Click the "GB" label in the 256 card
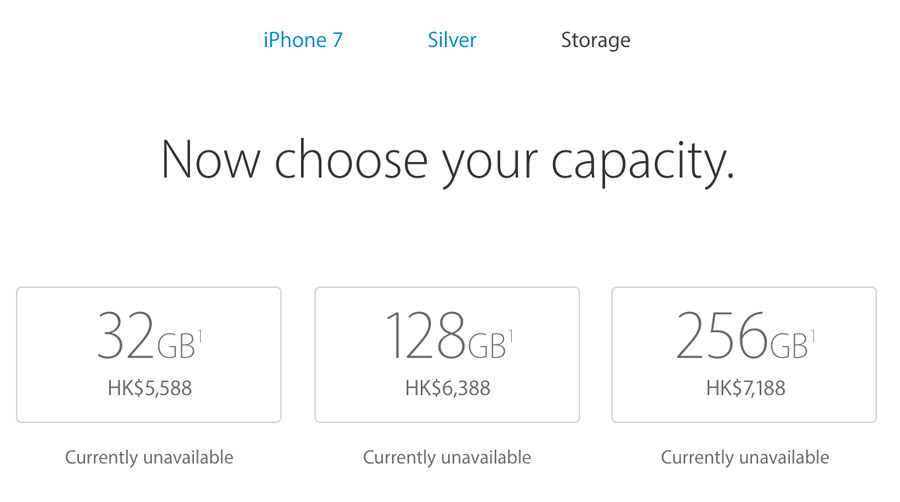Screen dimensions: 900x502 [x=788, y=345]
